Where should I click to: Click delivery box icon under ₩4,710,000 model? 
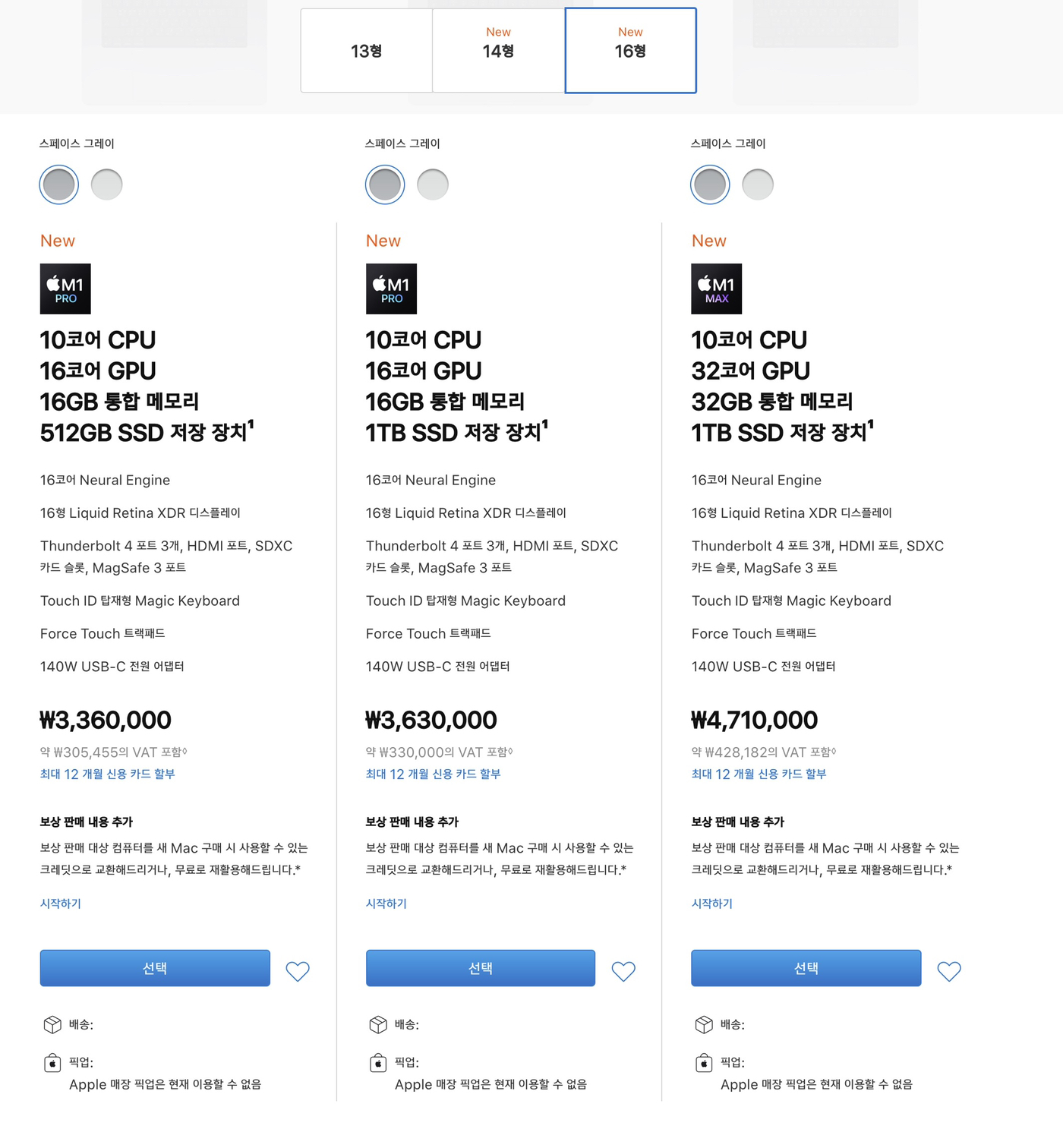click(x=704, y=1025)
